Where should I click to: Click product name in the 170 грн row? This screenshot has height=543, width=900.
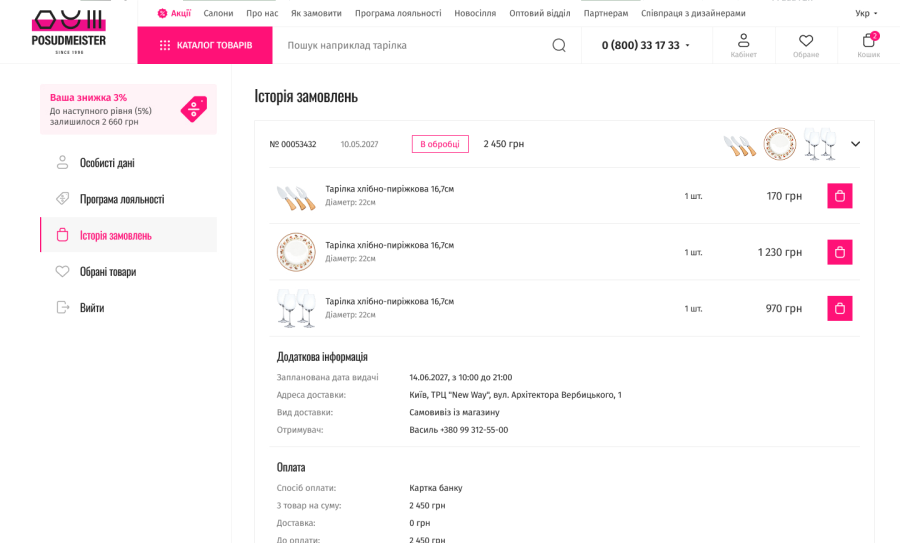pos(390,189)
